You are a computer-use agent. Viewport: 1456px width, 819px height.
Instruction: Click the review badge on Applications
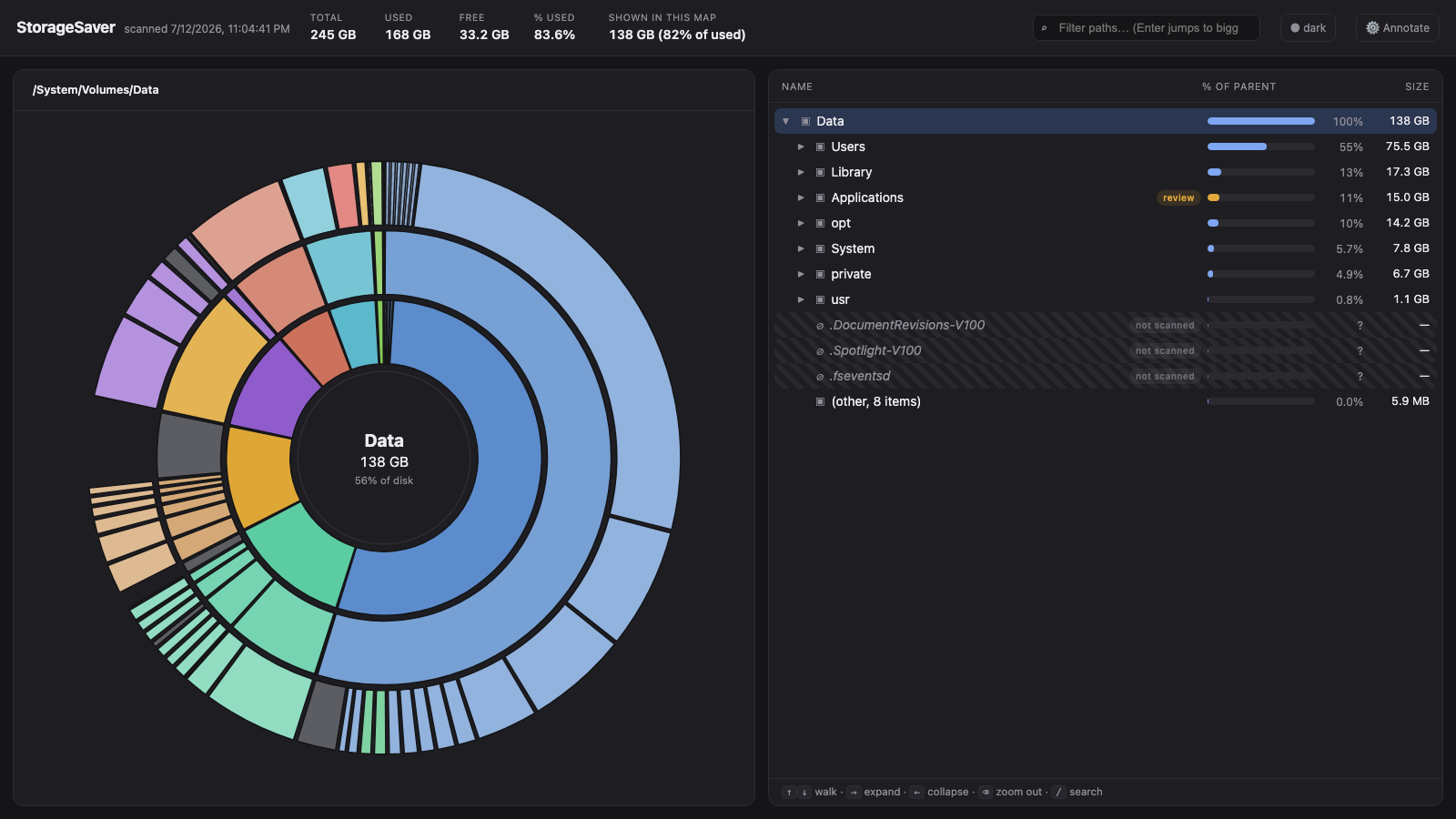[1178, 197]
